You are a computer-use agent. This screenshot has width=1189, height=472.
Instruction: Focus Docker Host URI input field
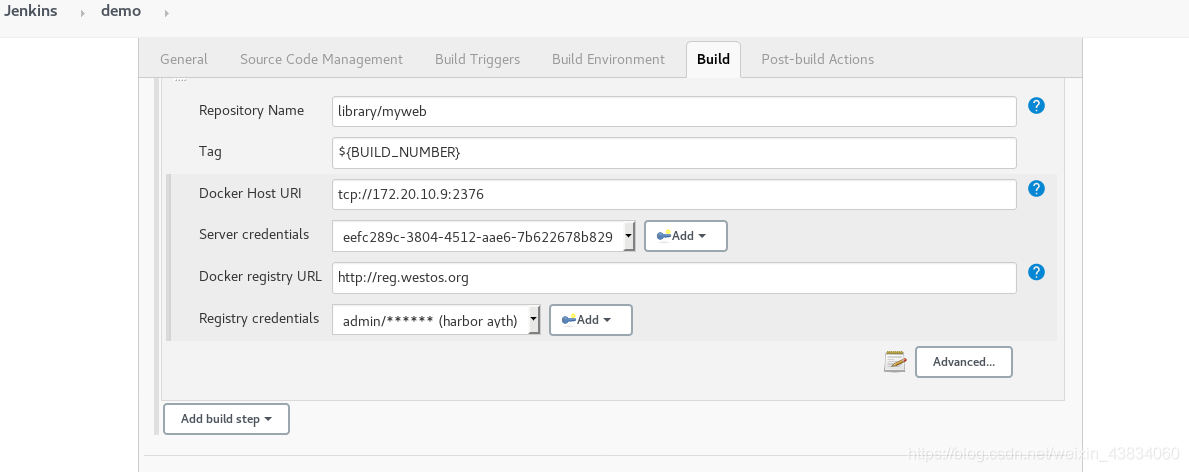[x=674, y=194]
